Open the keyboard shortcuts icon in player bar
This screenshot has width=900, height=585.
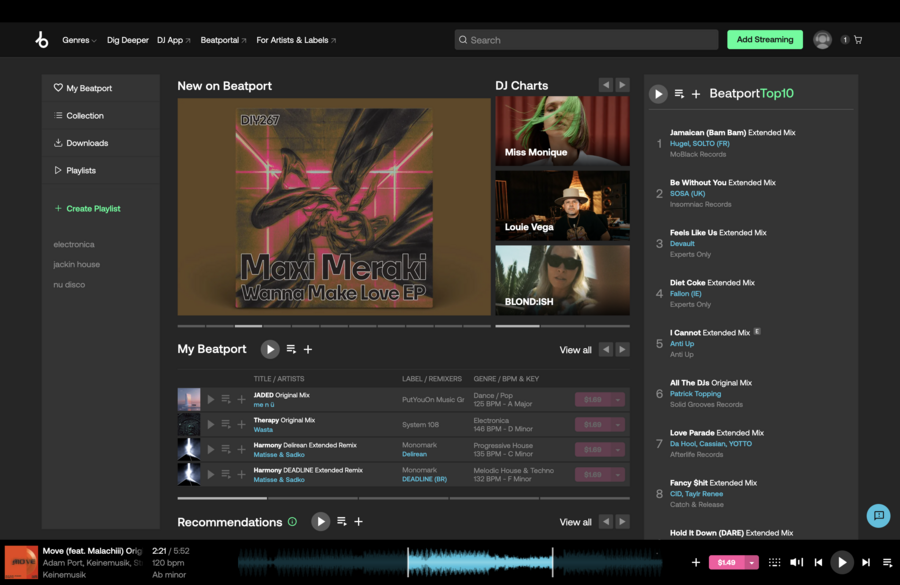click(774, 563)
